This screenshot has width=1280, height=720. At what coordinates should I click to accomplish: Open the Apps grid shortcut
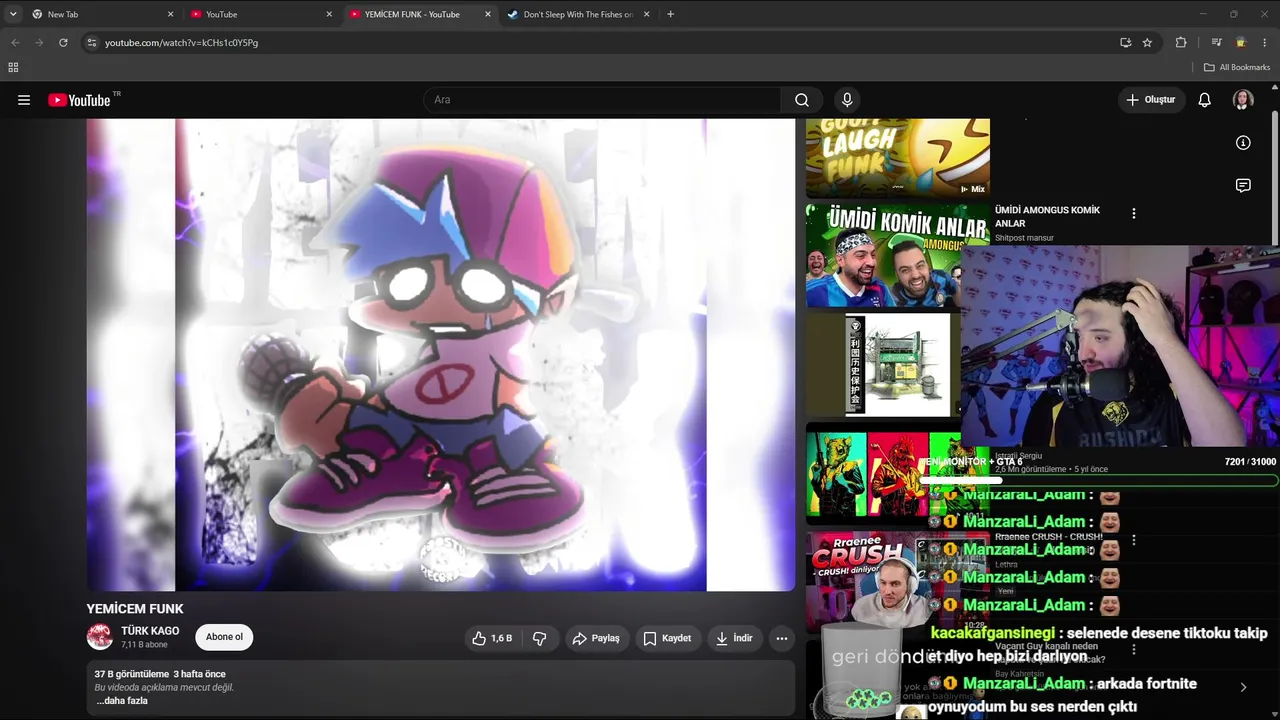13,67
